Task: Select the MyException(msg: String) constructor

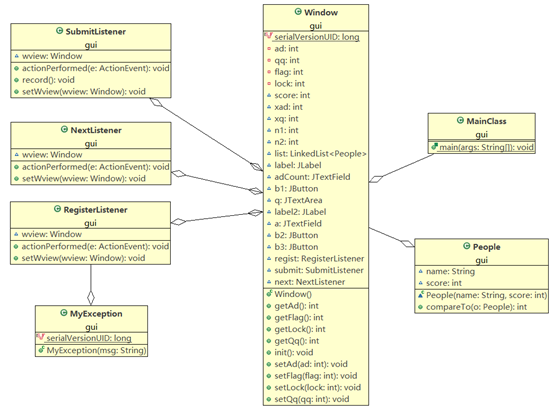Action: pos(96,350)
